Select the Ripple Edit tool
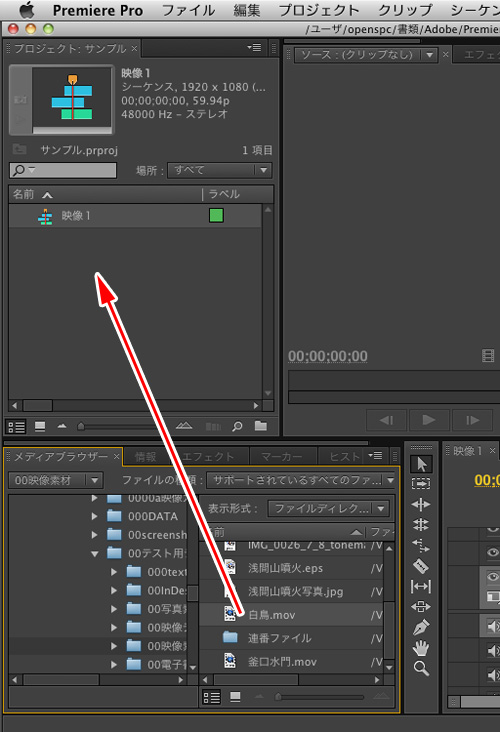Screen dimensions: 500x732 [x=421, y=504]
